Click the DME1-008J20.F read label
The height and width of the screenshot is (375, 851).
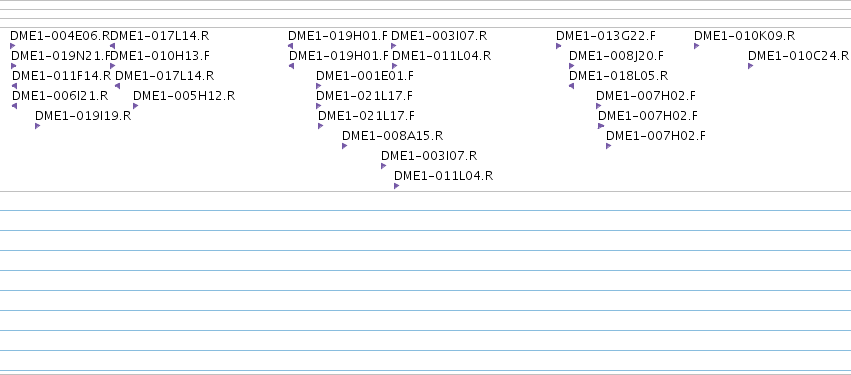(x=616, y=56)
